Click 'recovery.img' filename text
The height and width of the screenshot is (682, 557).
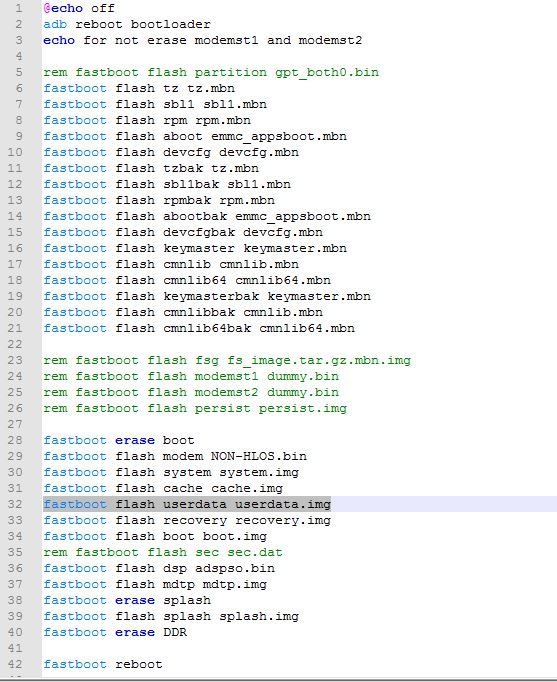pyautogui.click(x=283, y=520)
